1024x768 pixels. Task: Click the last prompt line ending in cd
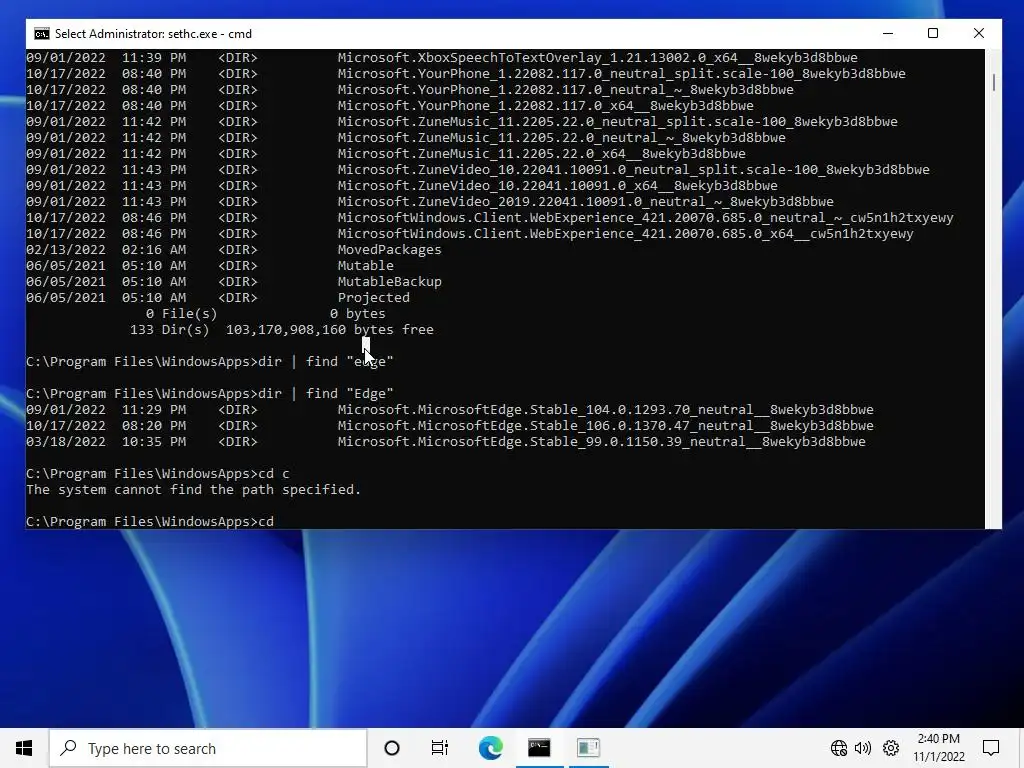(150, 522)
